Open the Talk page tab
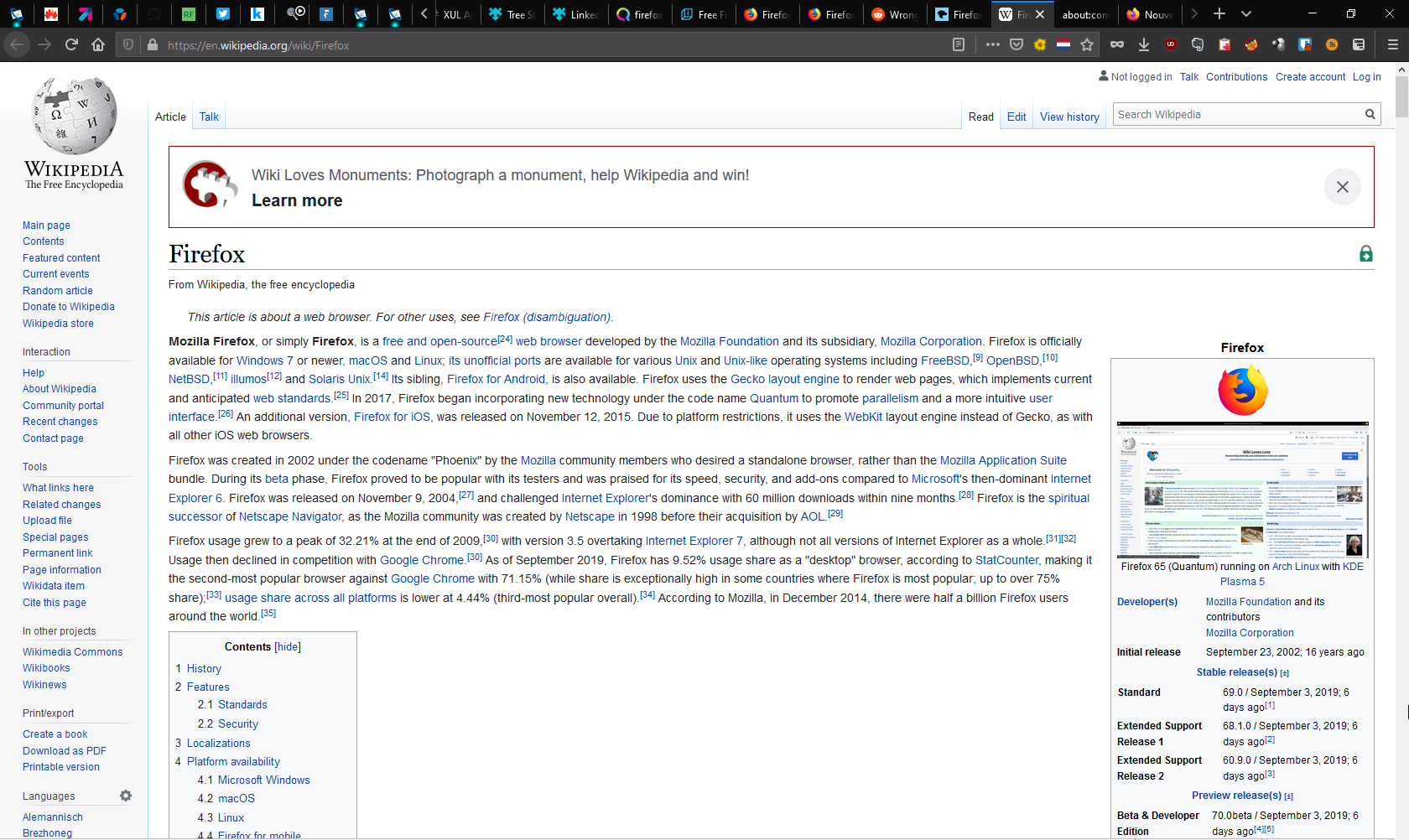1409x840 pixels. [x=209, y=117]
